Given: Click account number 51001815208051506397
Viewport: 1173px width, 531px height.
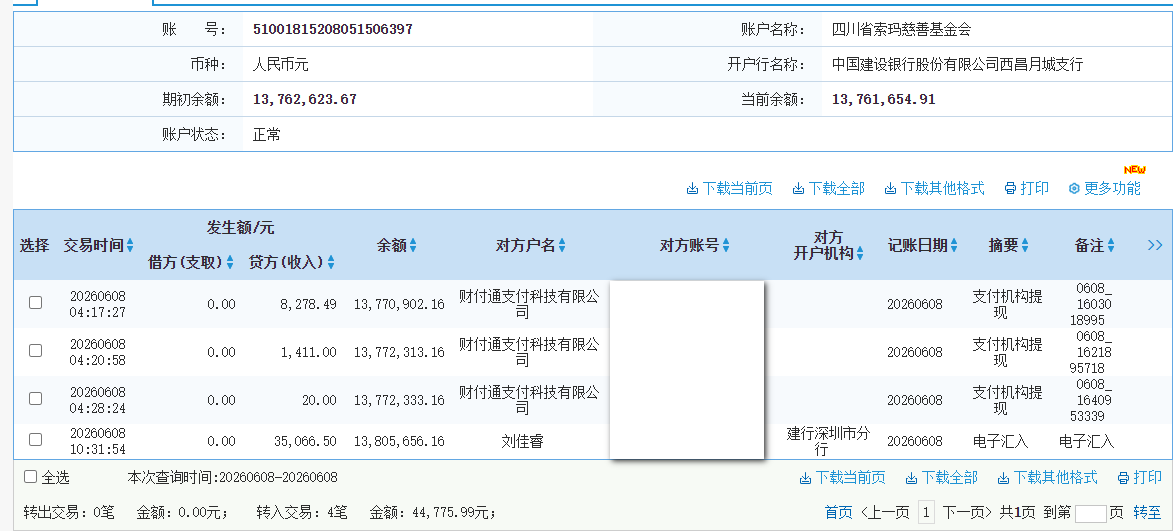Looking at the screenshot, I should click(x=333, y=30).
